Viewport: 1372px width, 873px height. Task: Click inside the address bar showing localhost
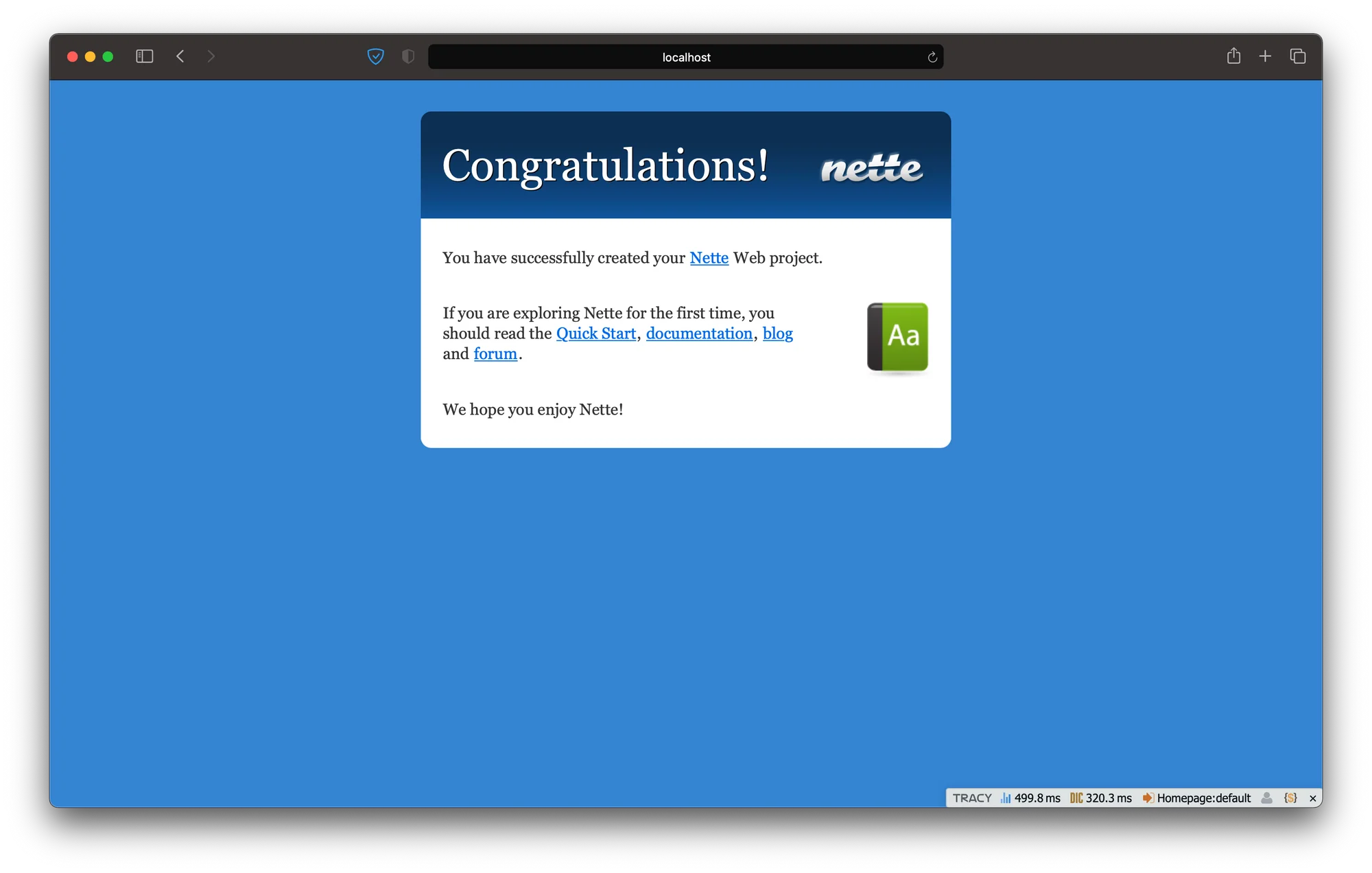pyautogui.click(x=685, y=57)
